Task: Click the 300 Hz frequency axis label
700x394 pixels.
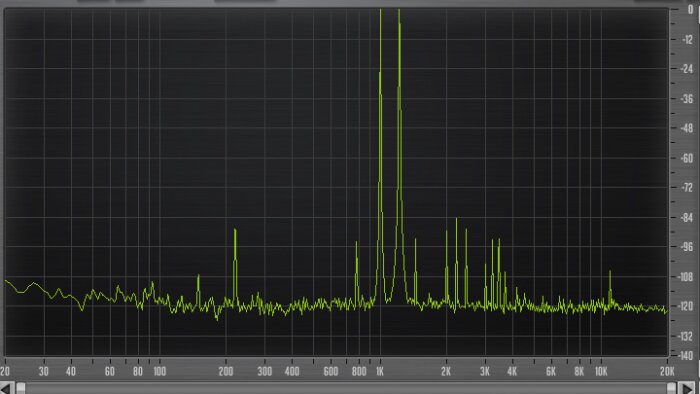Action: [265, 371]
